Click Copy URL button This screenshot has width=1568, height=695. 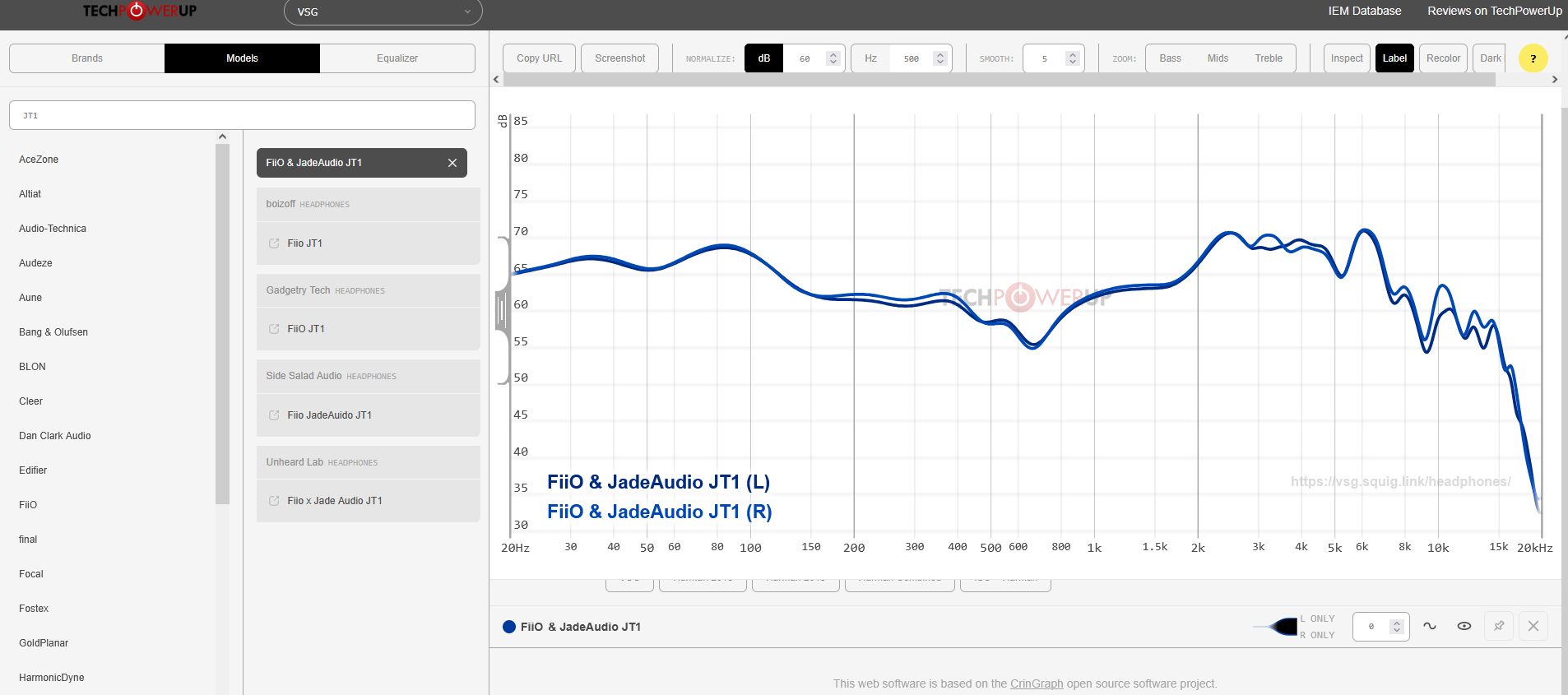click(x=540, y=58)
